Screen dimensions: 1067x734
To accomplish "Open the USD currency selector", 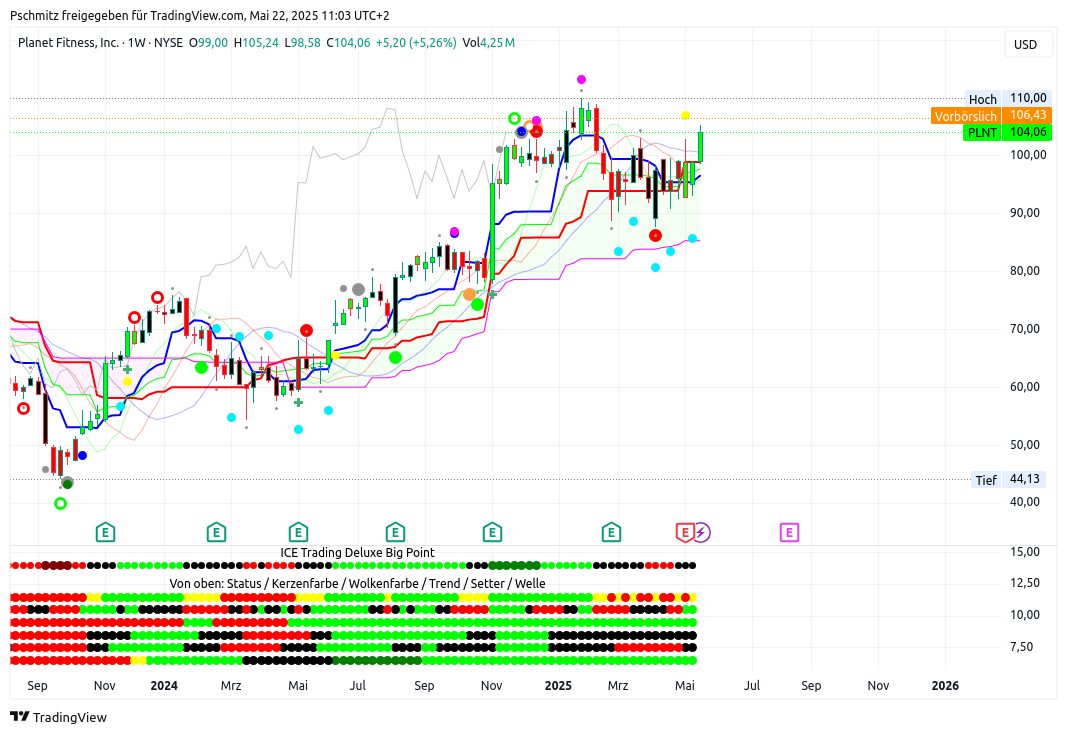I will pyautogui.click(x=1025, y=44).
